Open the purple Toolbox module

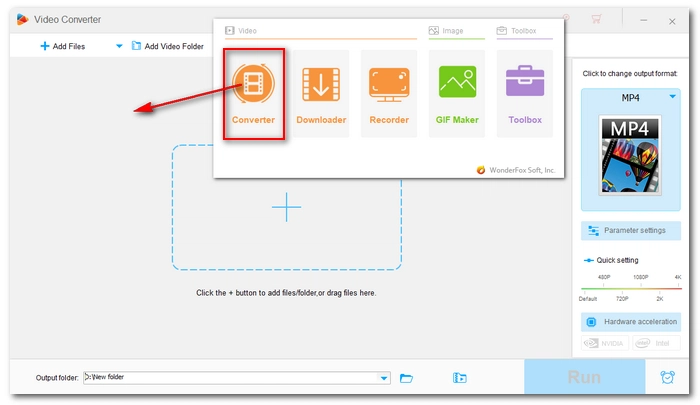pos(525,94)
